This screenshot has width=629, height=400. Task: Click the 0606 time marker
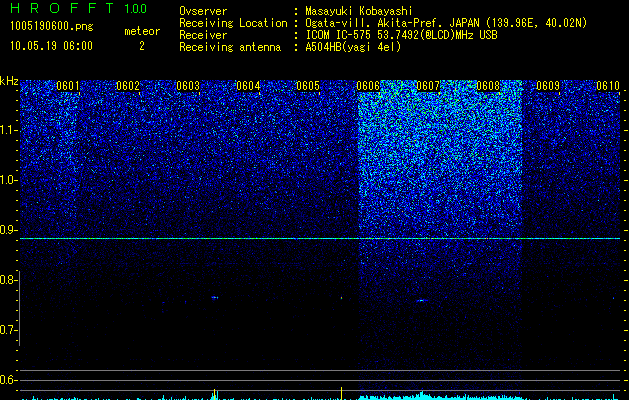click(x=368, y=86)
